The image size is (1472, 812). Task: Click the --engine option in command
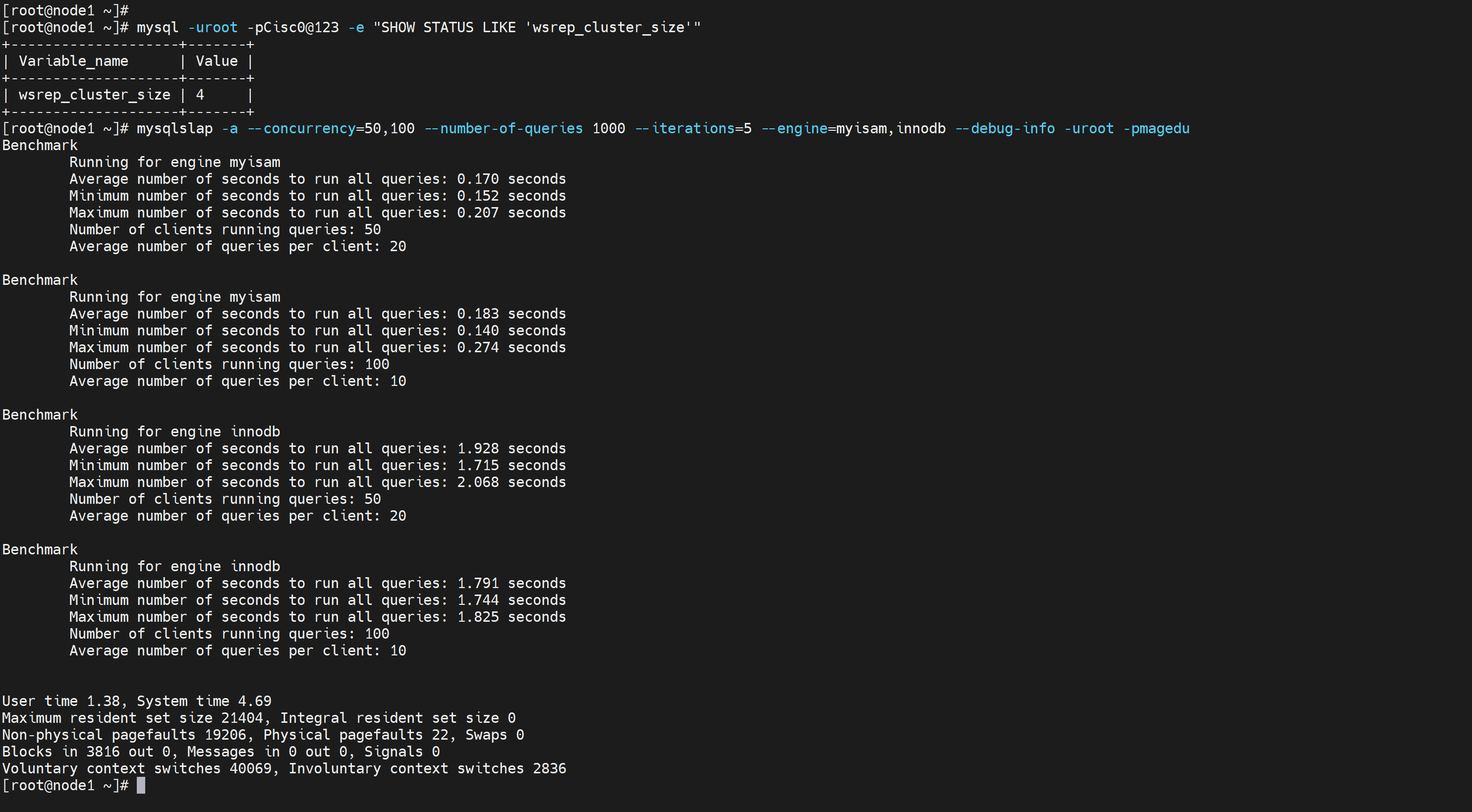click(x=794, y=128)
